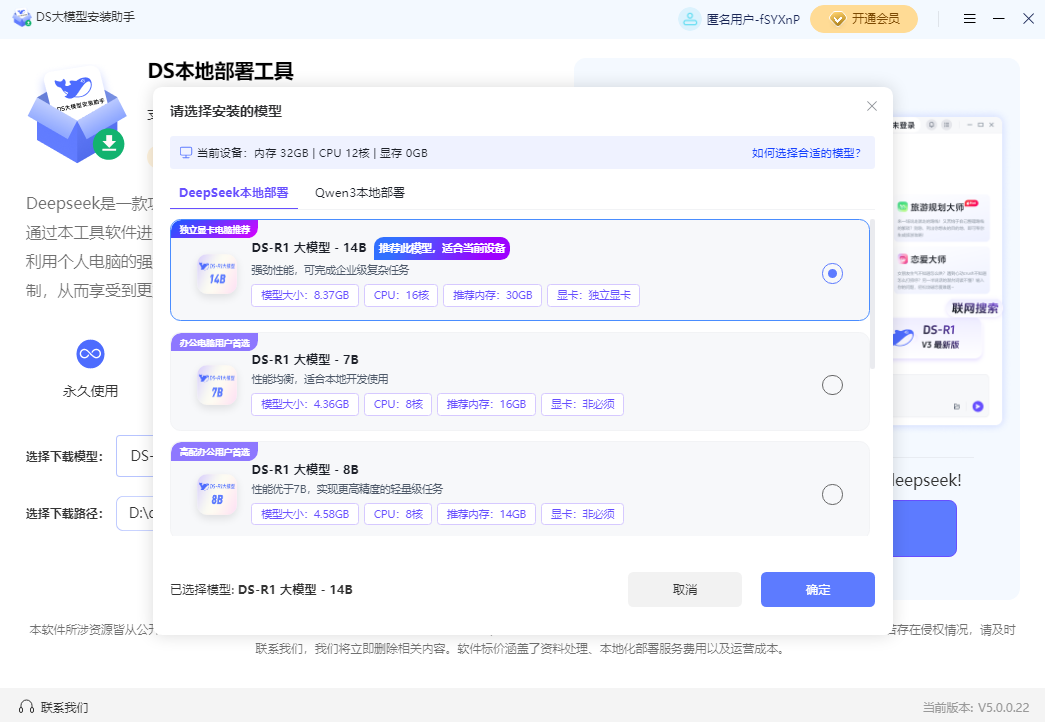Close the model selection dialog
The height and width of the screenshot is (722, 1045).
pyautogui.click(x=872, y=106)
